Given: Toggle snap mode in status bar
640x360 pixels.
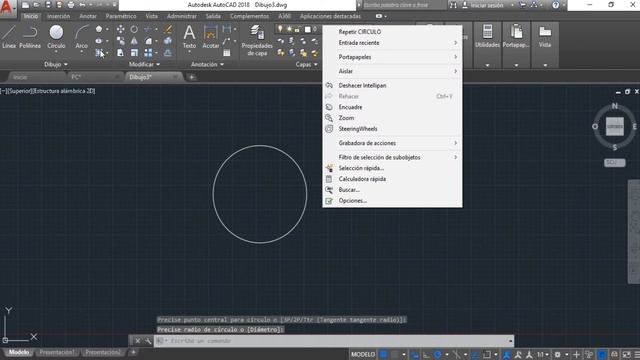Looking at the screenshot, I should click(x=394, y=354).
